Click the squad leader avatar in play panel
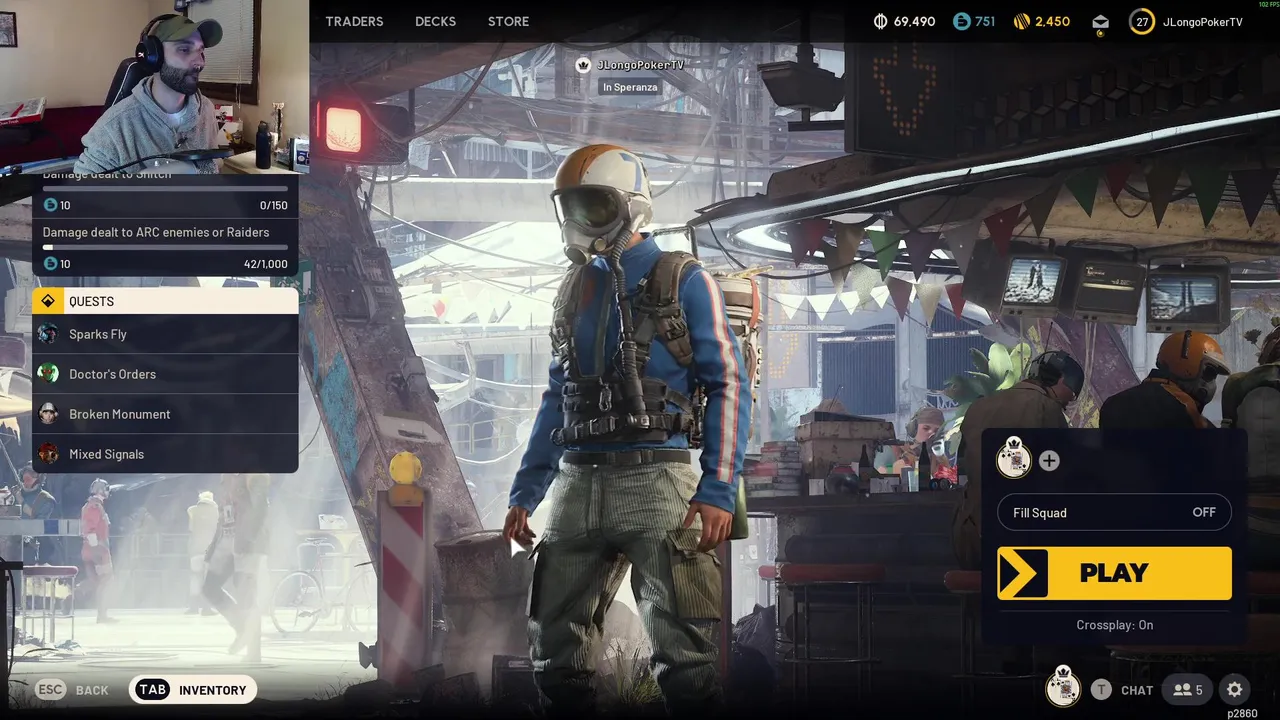The height and width of the screenshot is (720, 1280). [1014, 458]
